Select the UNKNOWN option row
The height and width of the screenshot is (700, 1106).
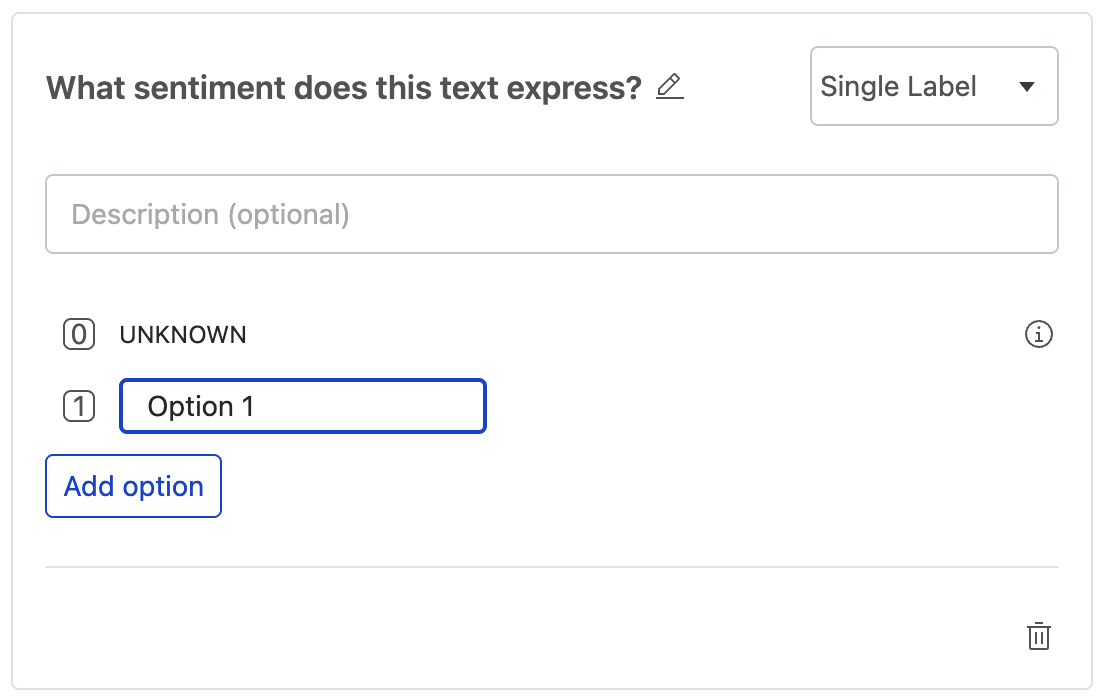[x=183, y=334]
